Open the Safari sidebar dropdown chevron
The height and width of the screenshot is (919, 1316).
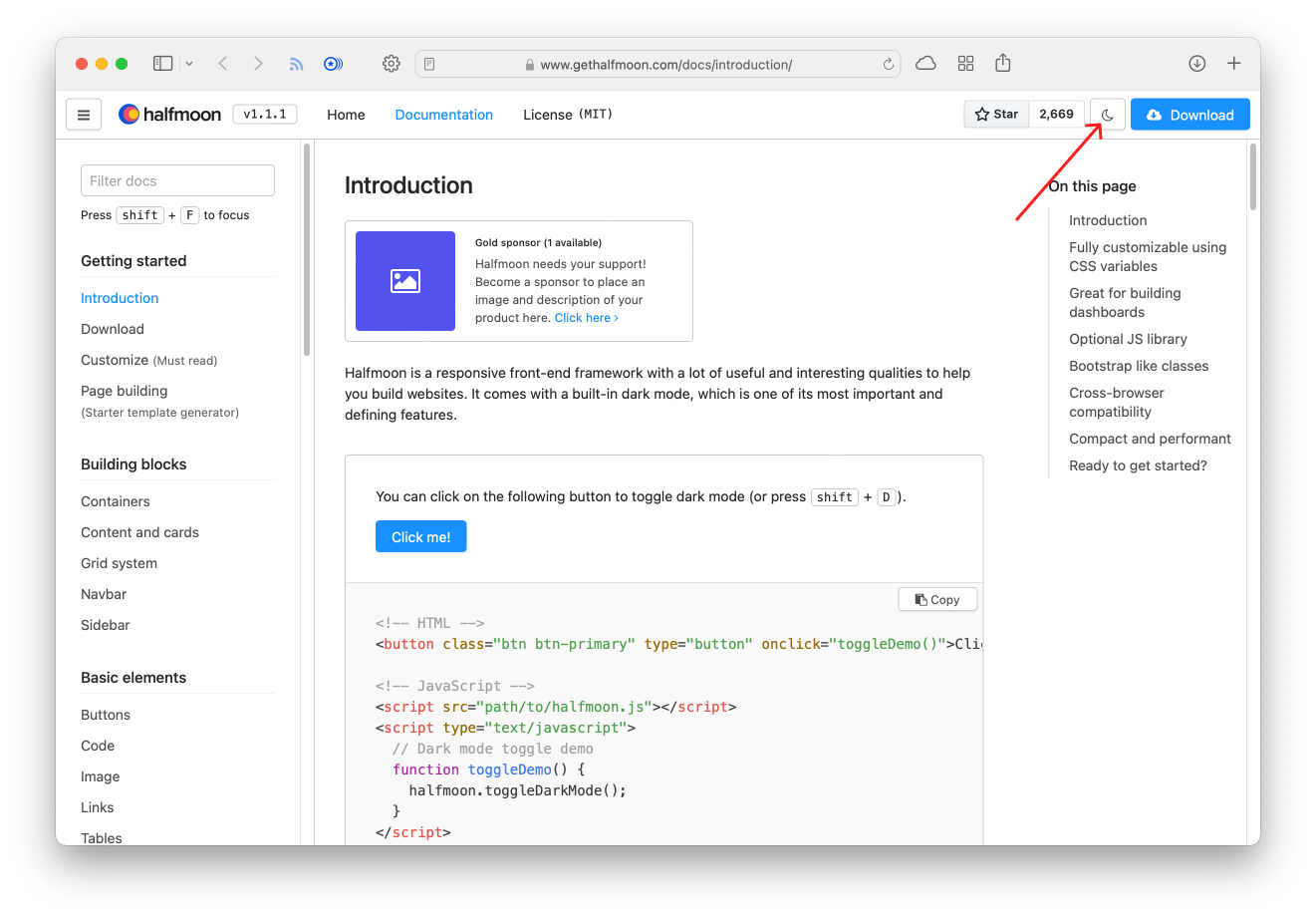point(189,64)
